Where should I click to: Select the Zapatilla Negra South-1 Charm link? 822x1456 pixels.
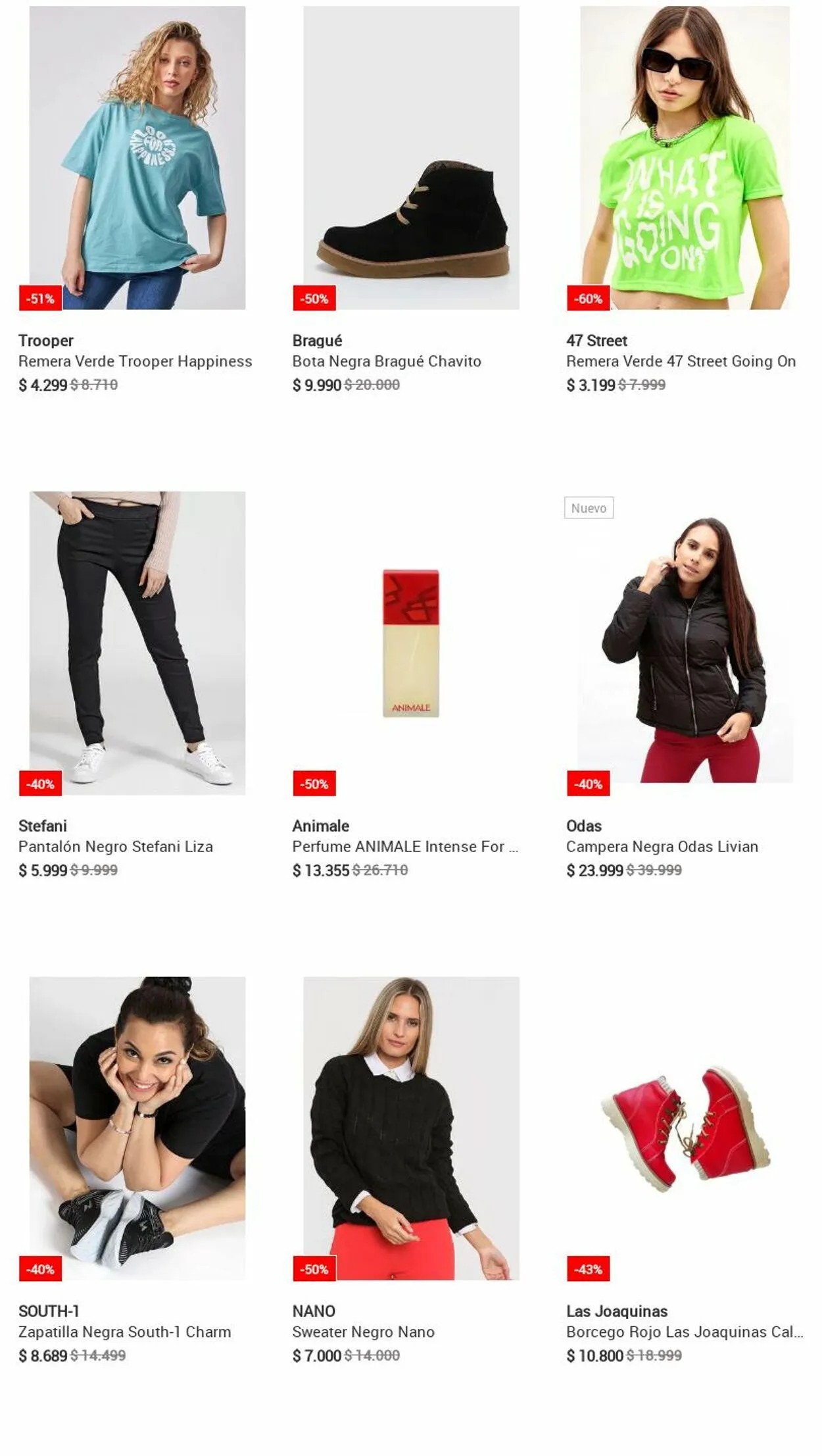point(125,1332)
